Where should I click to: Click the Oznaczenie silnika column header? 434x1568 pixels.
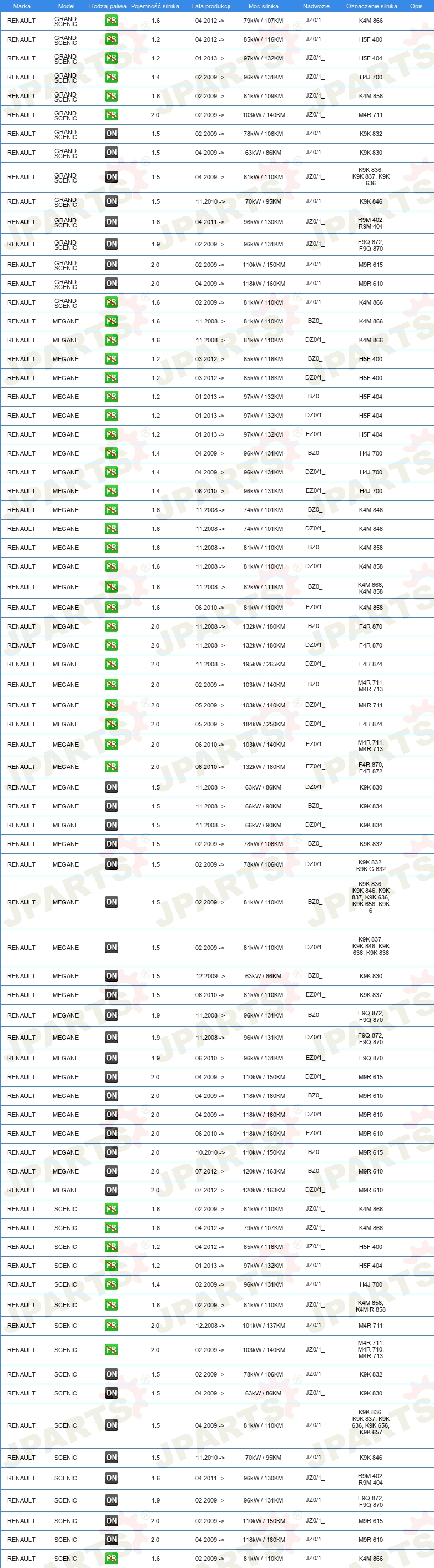[371, 6]
